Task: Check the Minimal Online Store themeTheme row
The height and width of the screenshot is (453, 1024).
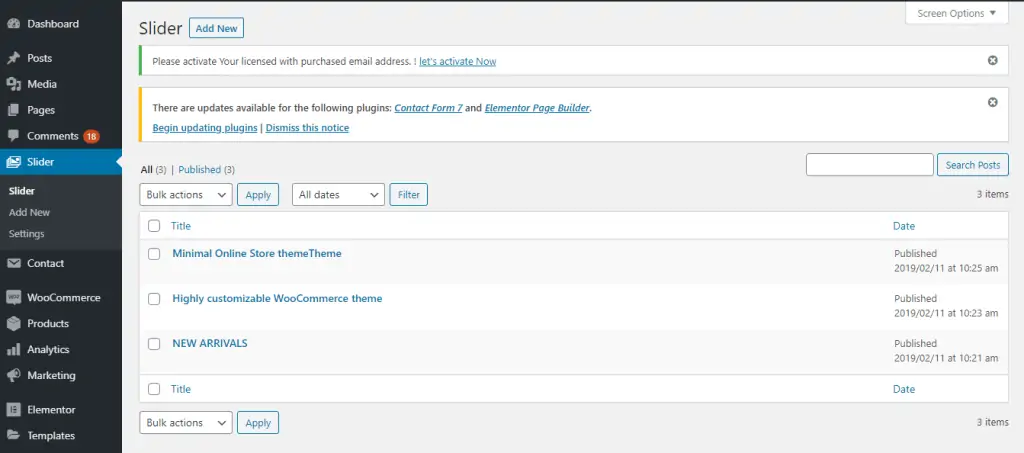Action: pyautogui.click(x=154, y=254)
